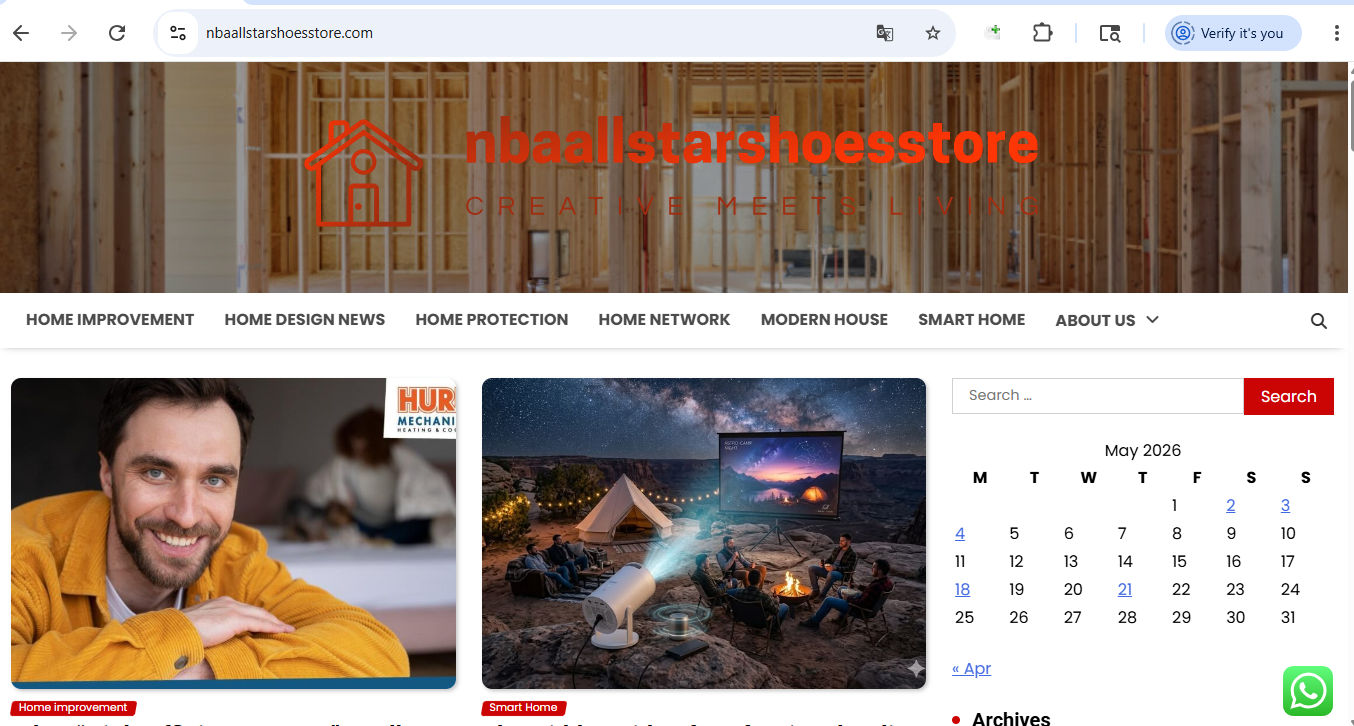This screenshot has height=726, width=1354.
Task: Open calendar date 3 link
Action: (x=1285, y=506)
